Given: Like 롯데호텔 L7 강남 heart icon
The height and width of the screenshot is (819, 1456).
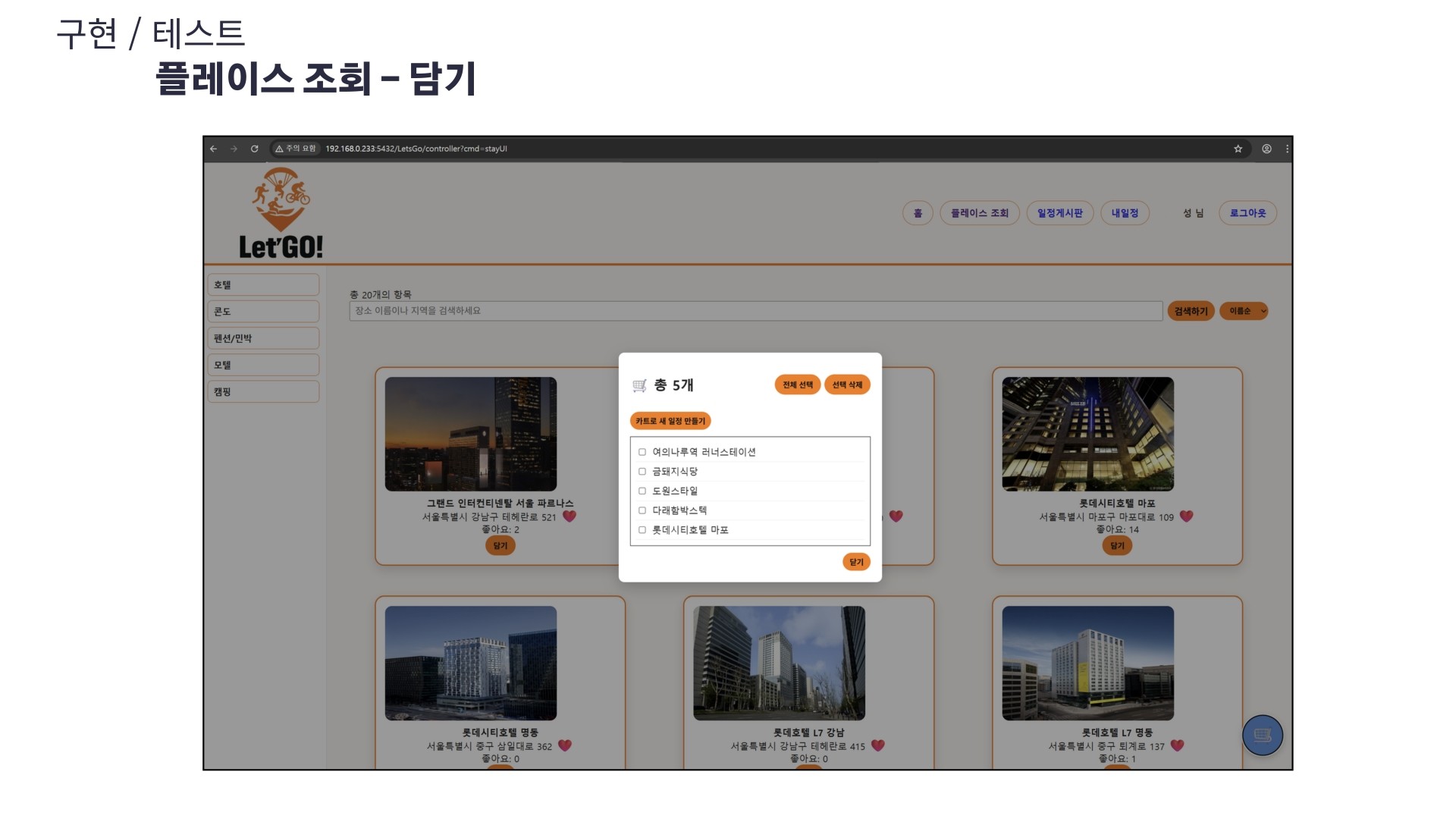Looking at the screenshot, I should click(x=878, y=745).
